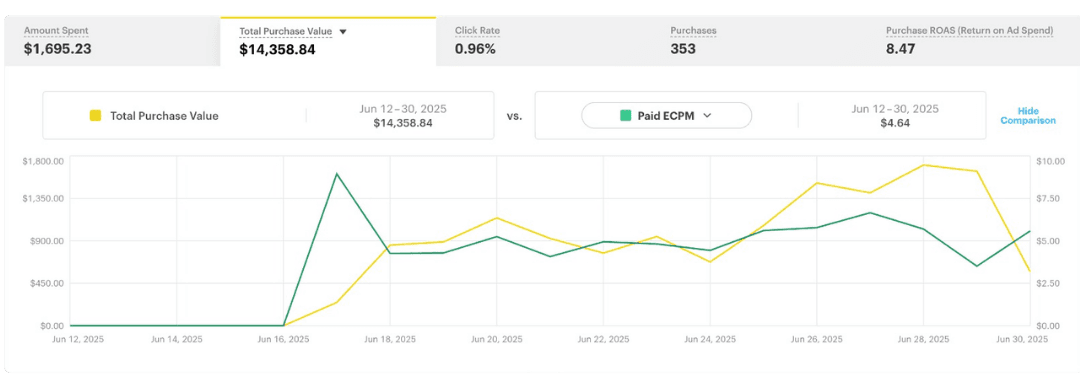Expand the Paid ECPM comparison dropdown
This screenshot has width=1080, height=388.
[x=666, y=115]
